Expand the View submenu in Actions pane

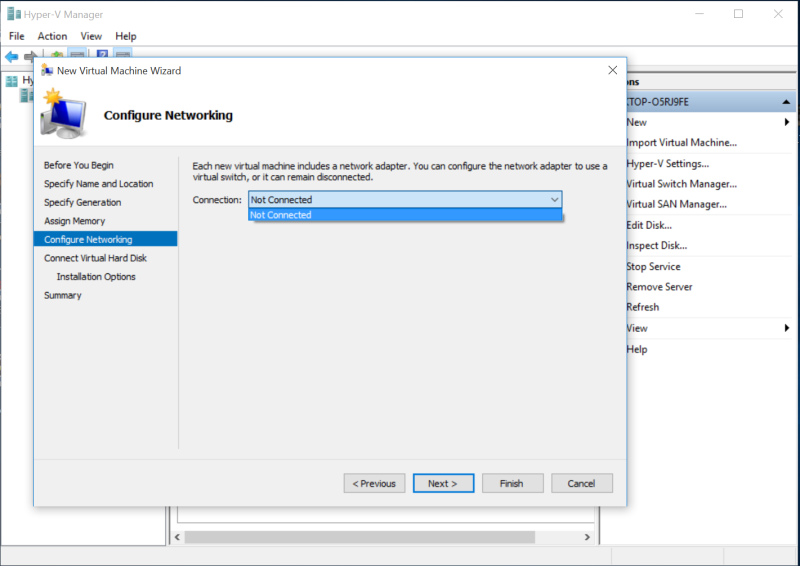pyautogui.click(x=787, y=328)
